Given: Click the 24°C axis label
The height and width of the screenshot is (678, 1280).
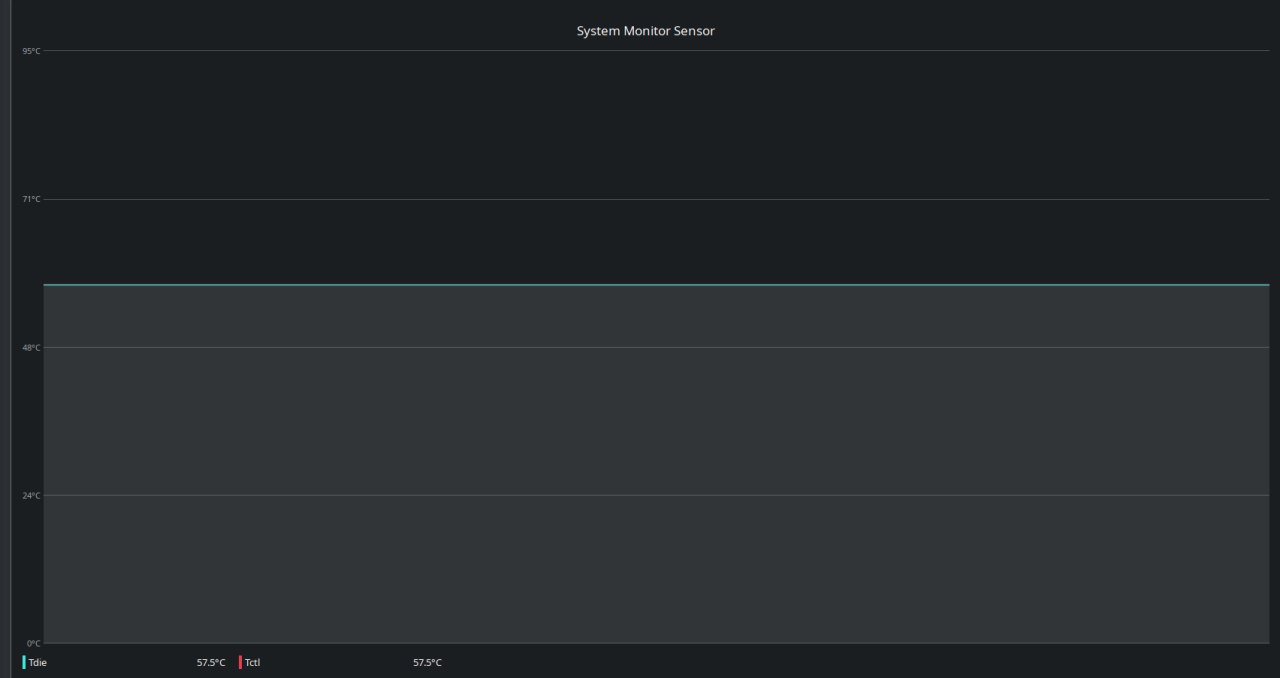Looking at the screenshot, I should [31, 495].
